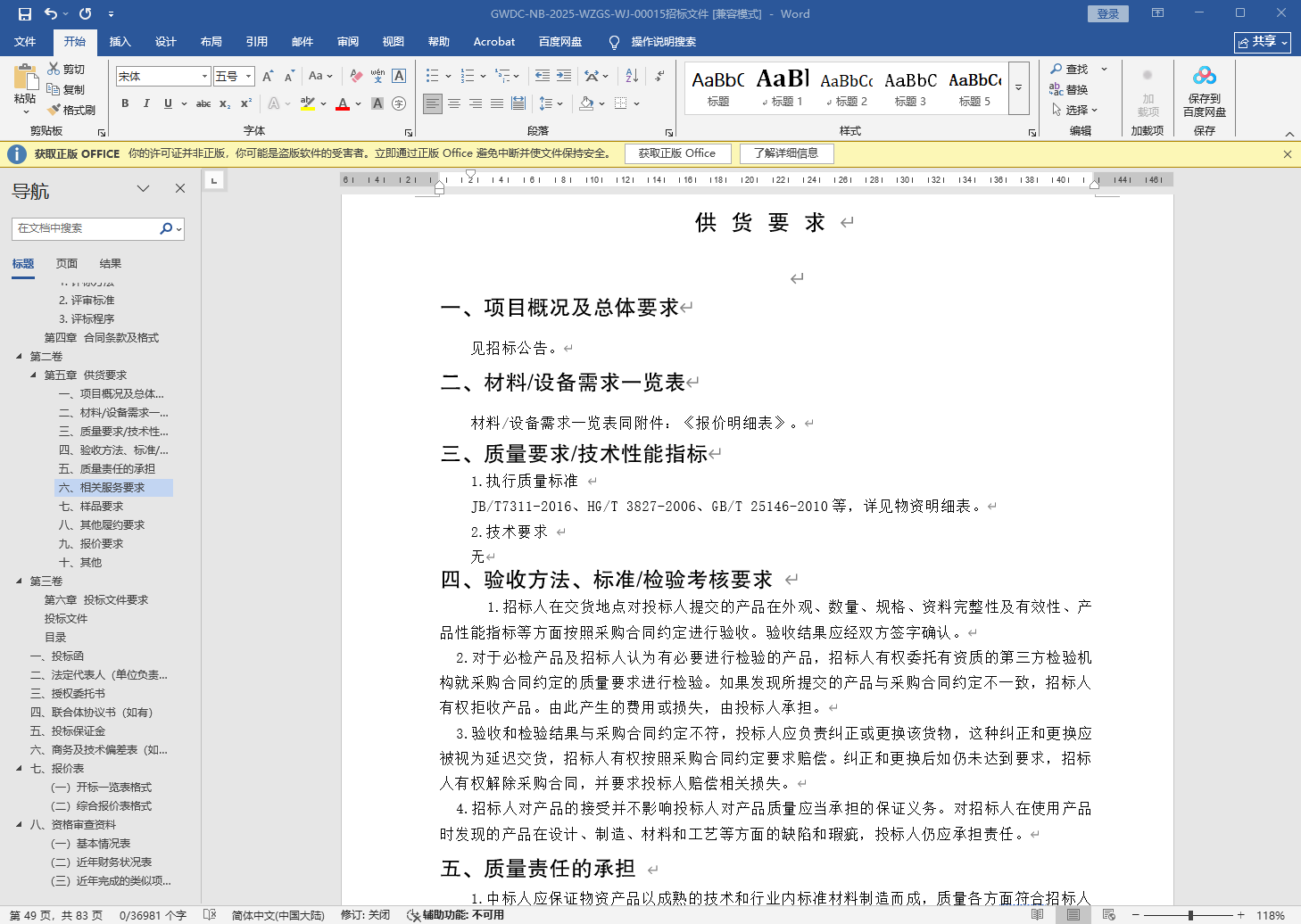The height and width of the screenshot is (924, 1301).
Task: Switch to the Insert (插入) tab
Action: click(x=120, y=42)
